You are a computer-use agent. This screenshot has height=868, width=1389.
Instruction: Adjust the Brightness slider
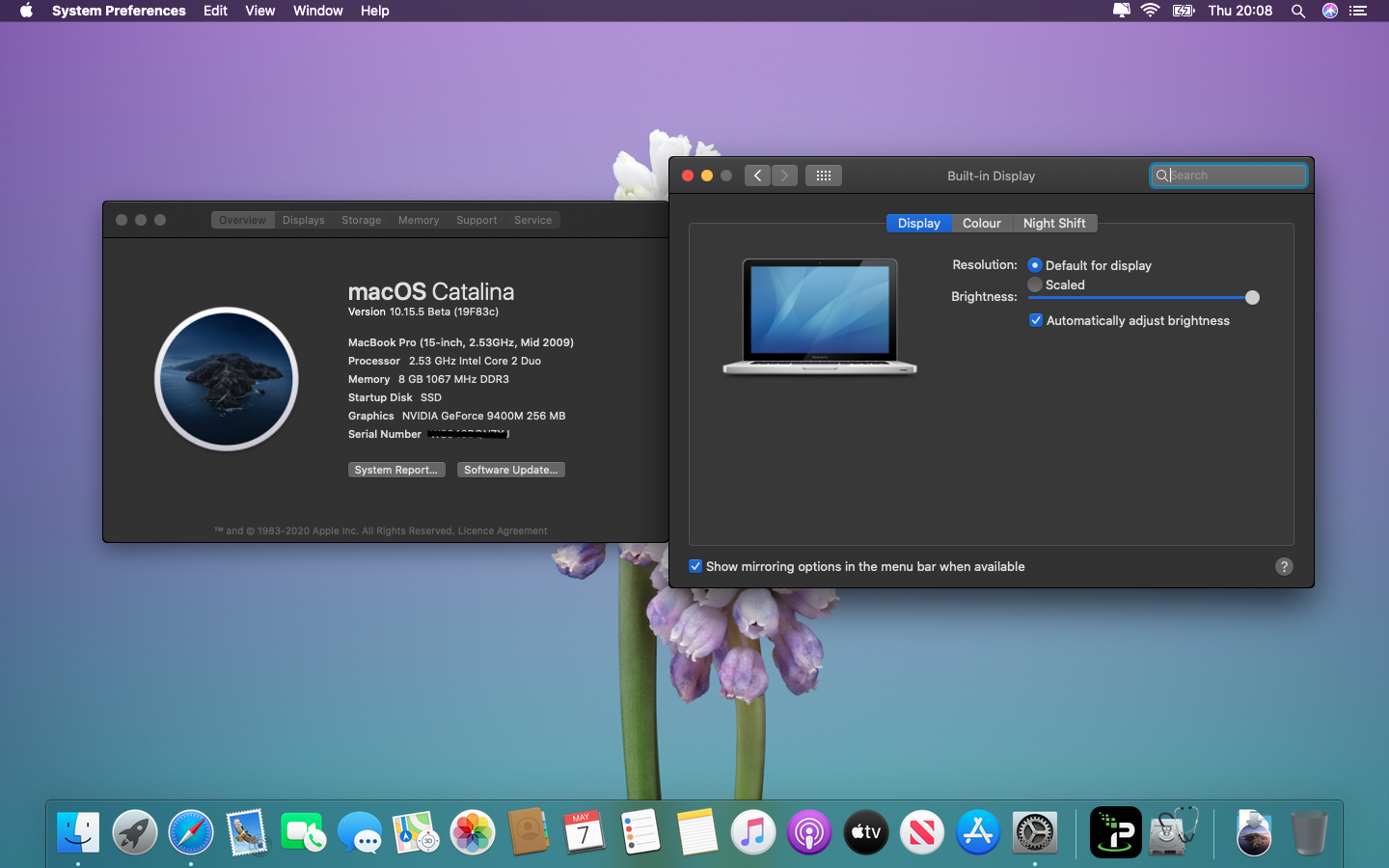[1143, 297]
